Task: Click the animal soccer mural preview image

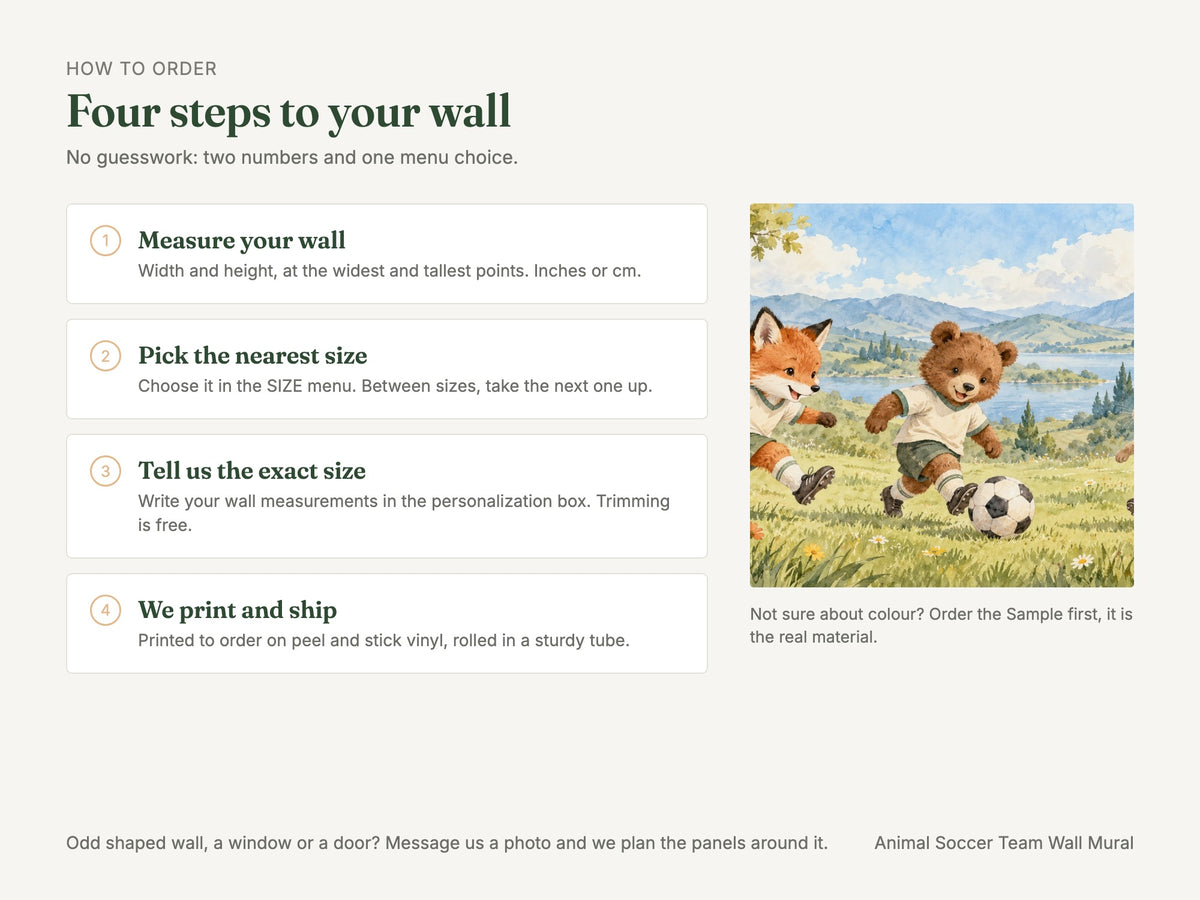Action: [942, 395]
